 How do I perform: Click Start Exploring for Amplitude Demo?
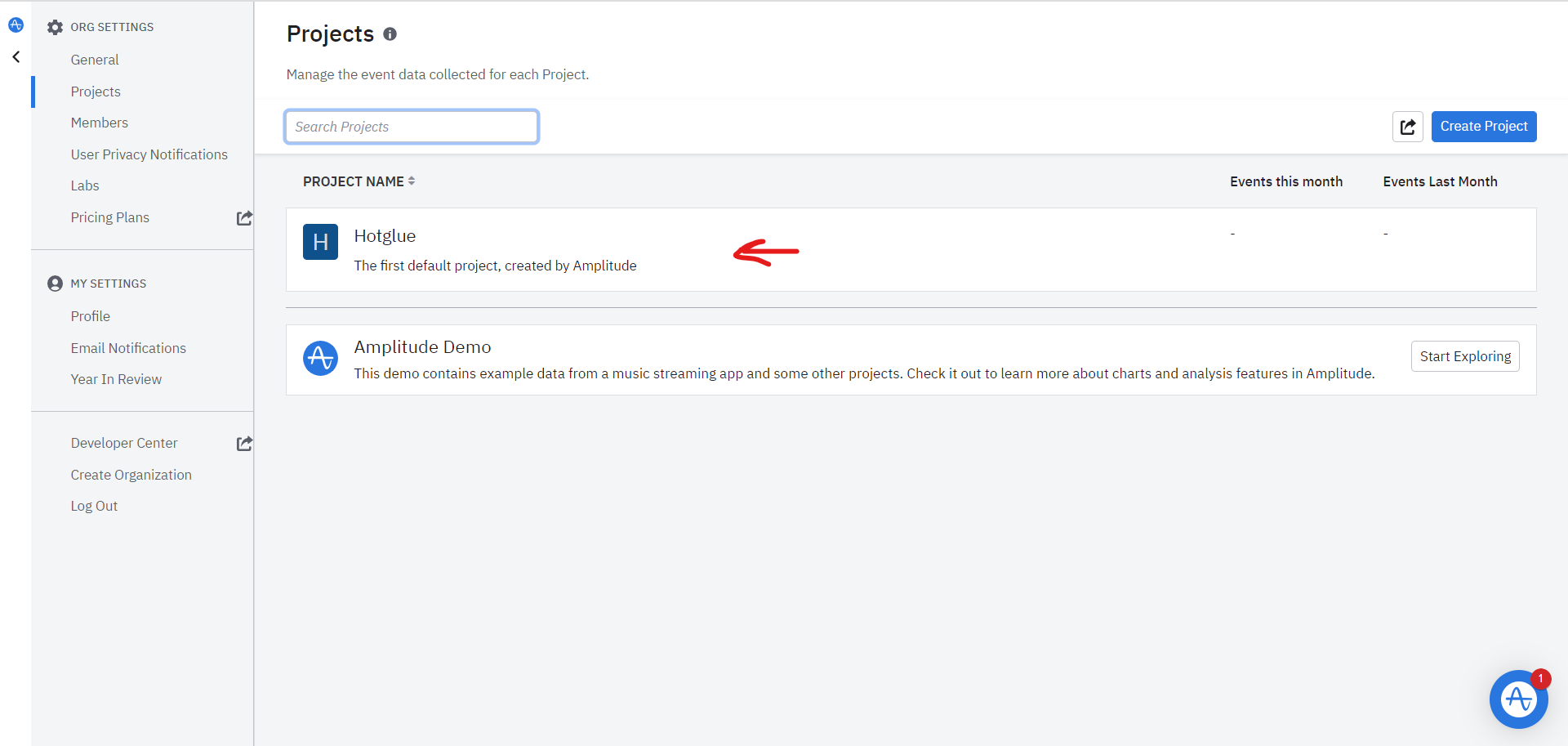1465,356
